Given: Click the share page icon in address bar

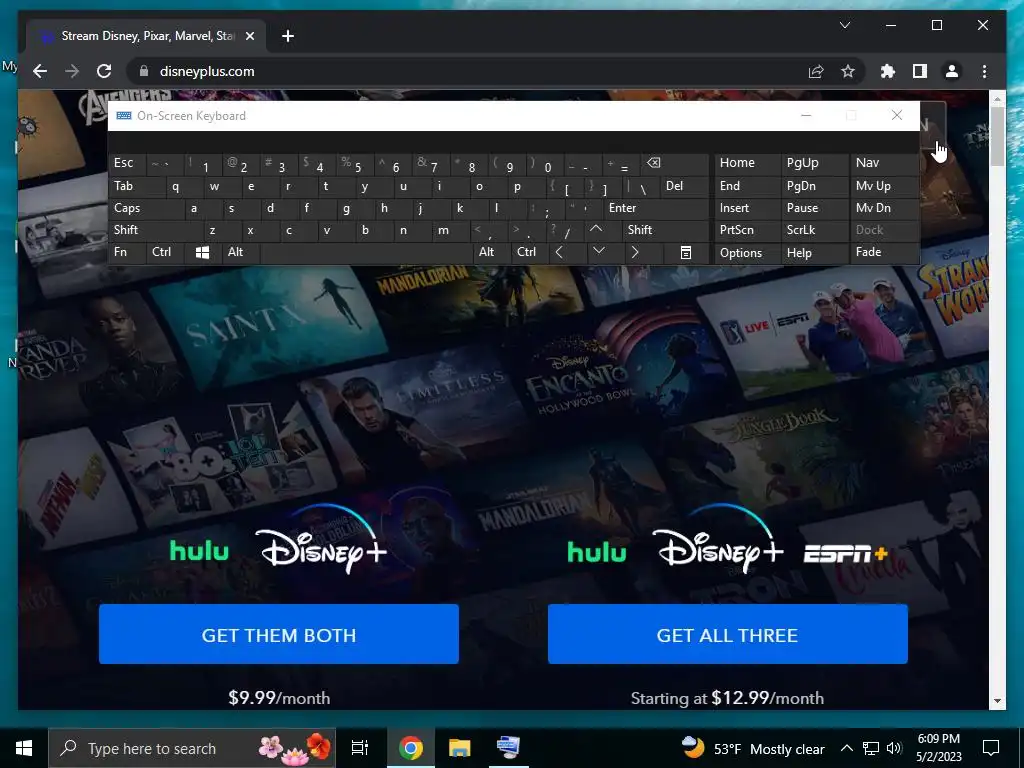Looking at the screenshot, I should (816, 71).
